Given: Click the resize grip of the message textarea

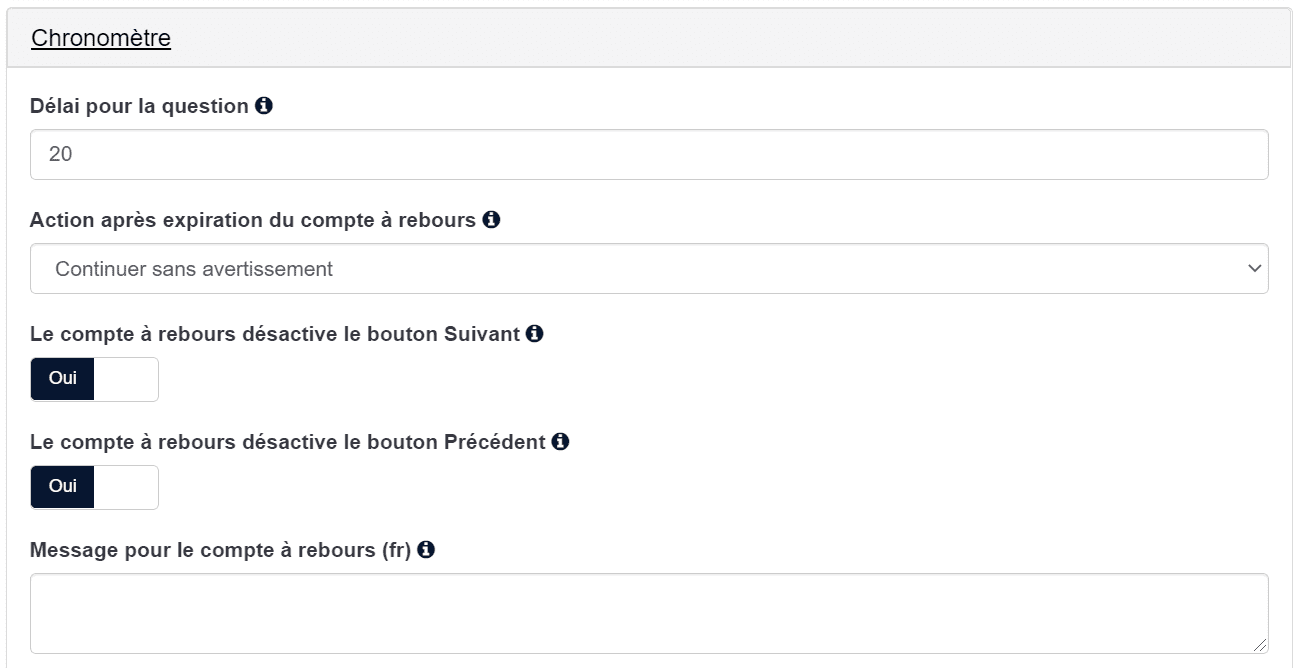Looking at the screenshot, I should tap(1260, 645).
